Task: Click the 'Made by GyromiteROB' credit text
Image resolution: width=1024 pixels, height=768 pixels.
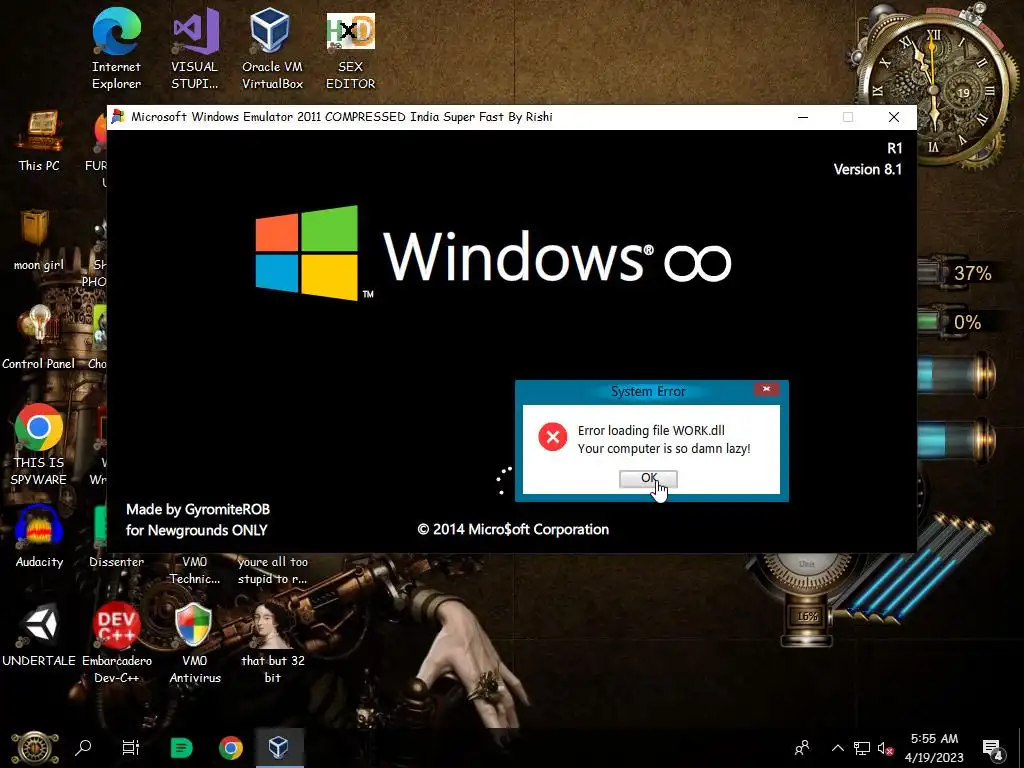Action: point(198,509)
